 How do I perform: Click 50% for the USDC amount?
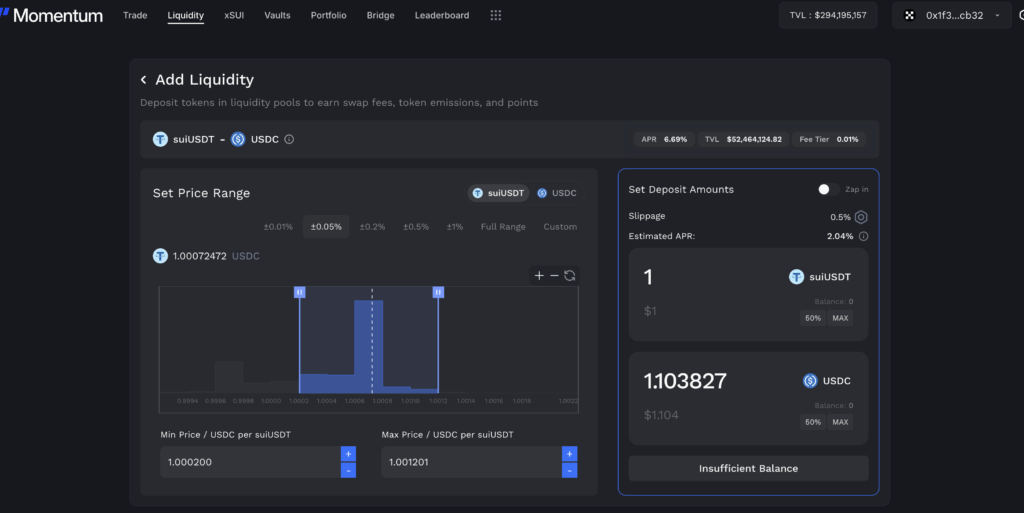click(813, 422)
